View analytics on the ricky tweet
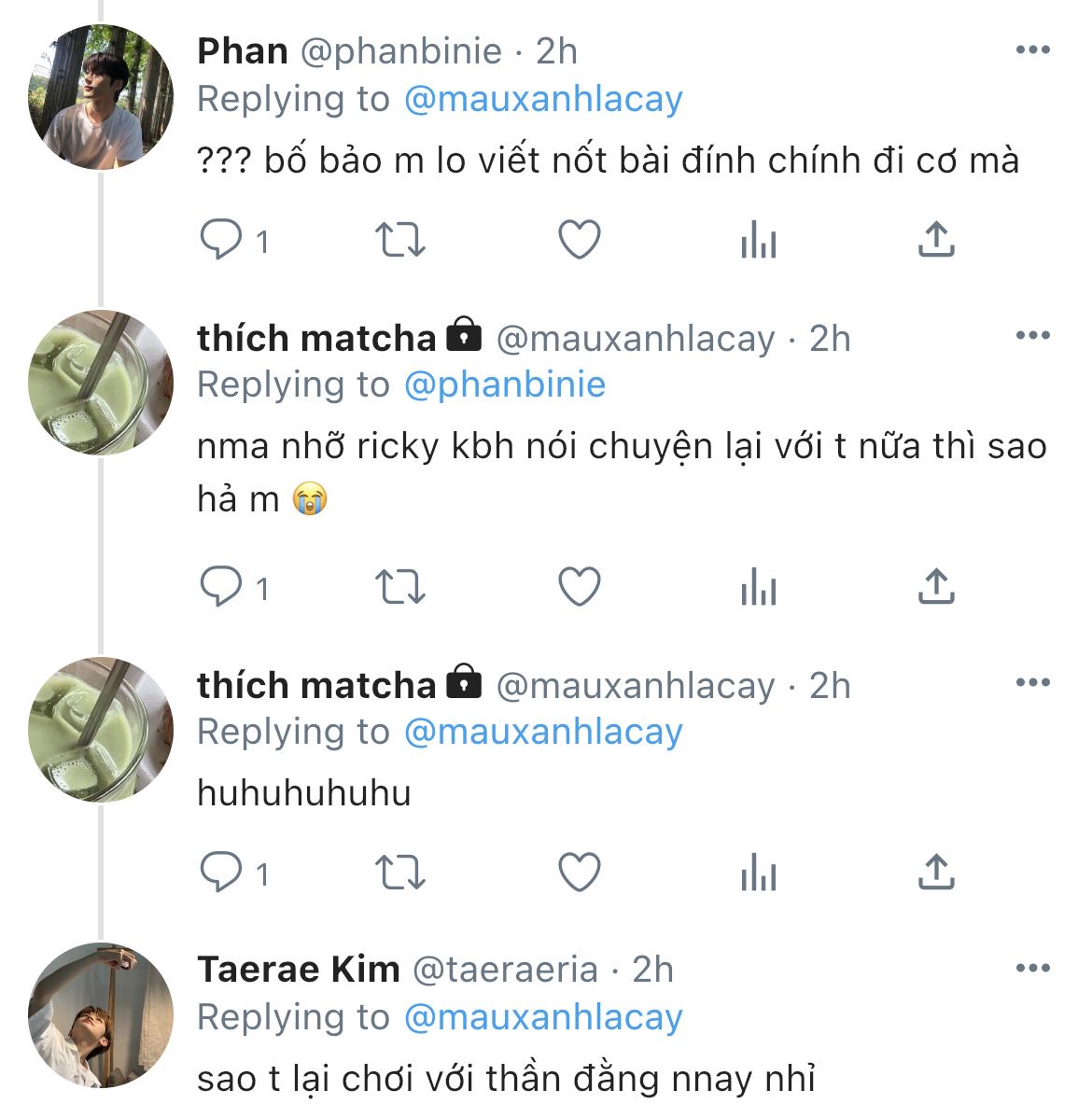1092x1118 pixels. tap(758, 589)
